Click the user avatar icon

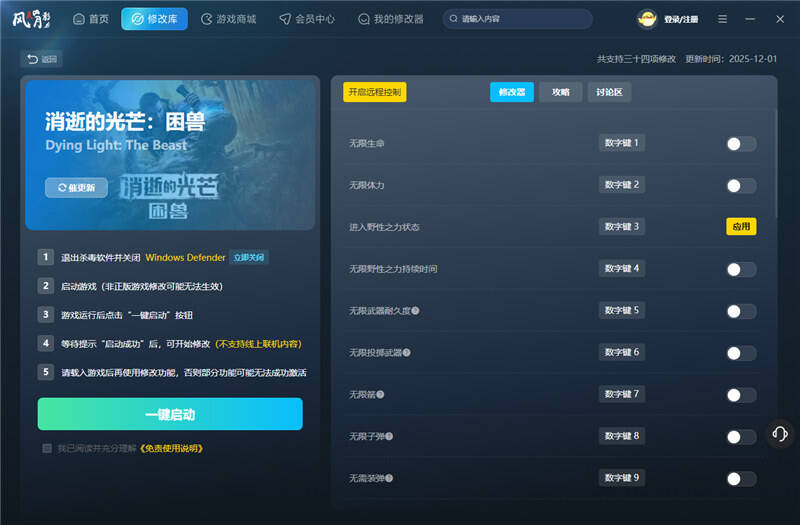coord(647,19)
